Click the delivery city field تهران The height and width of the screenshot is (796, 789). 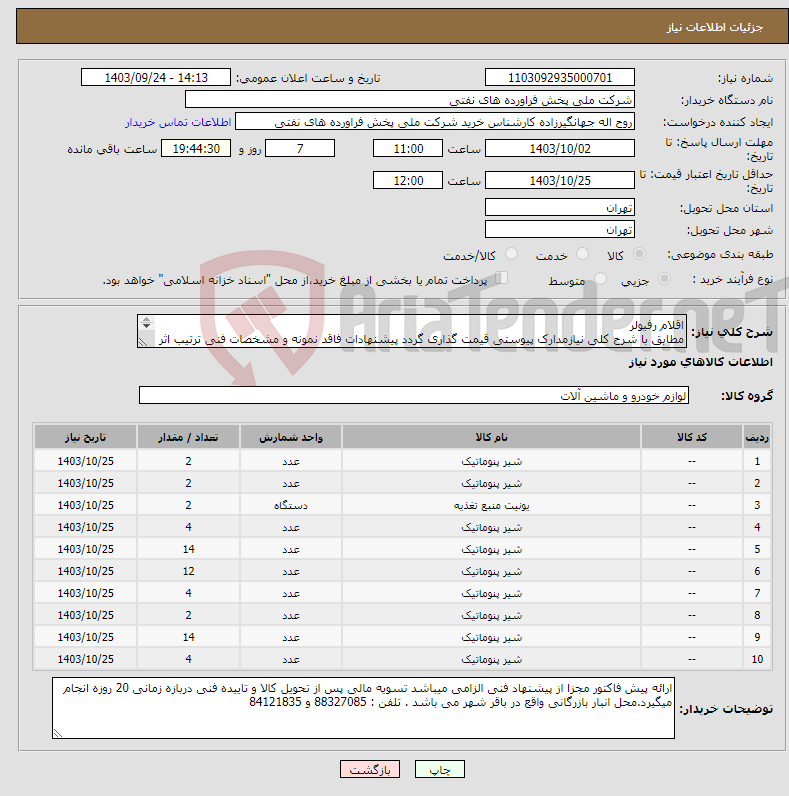pyautogui.click(x=560, y=229)
